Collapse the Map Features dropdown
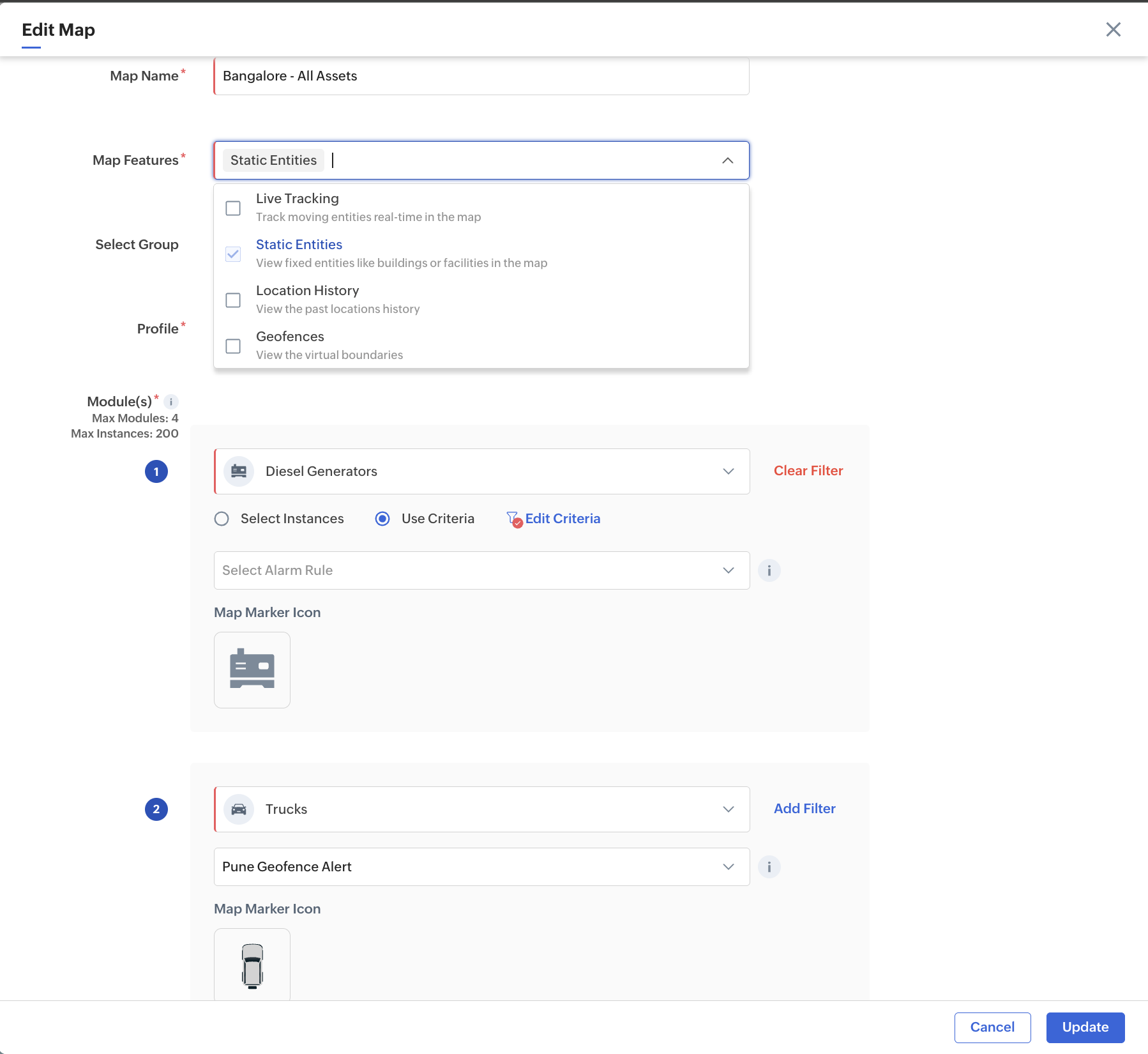The width and height of the screenshot is (1148, 1054). coord(727,160)
